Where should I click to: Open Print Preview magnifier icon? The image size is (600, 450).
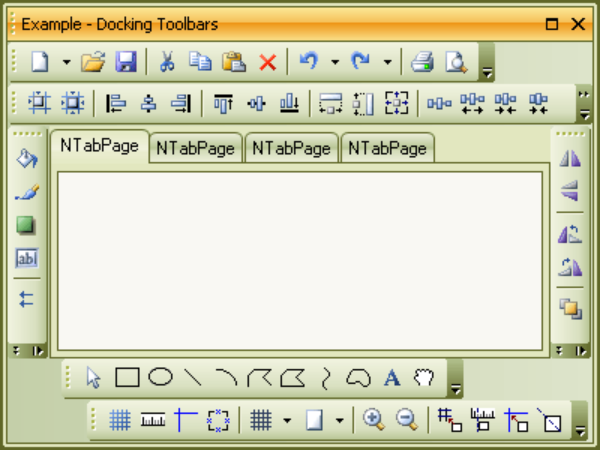tap(456, 62)
